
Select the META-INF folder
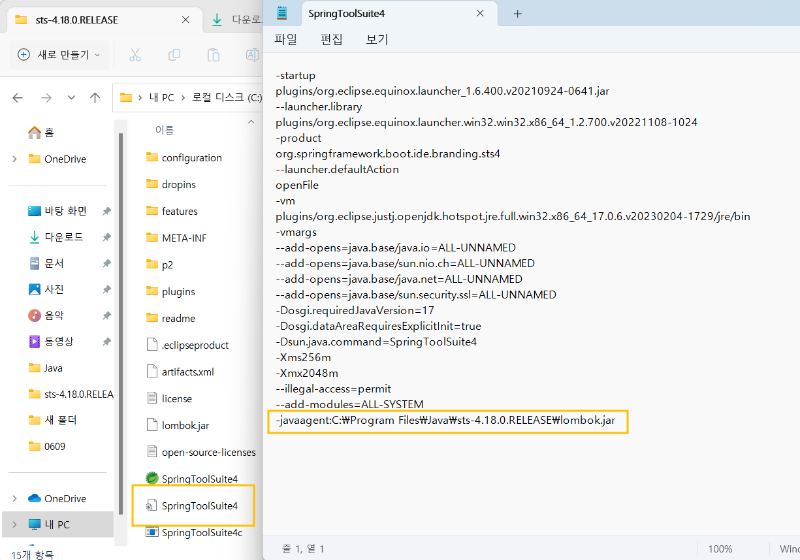point(177,238)
